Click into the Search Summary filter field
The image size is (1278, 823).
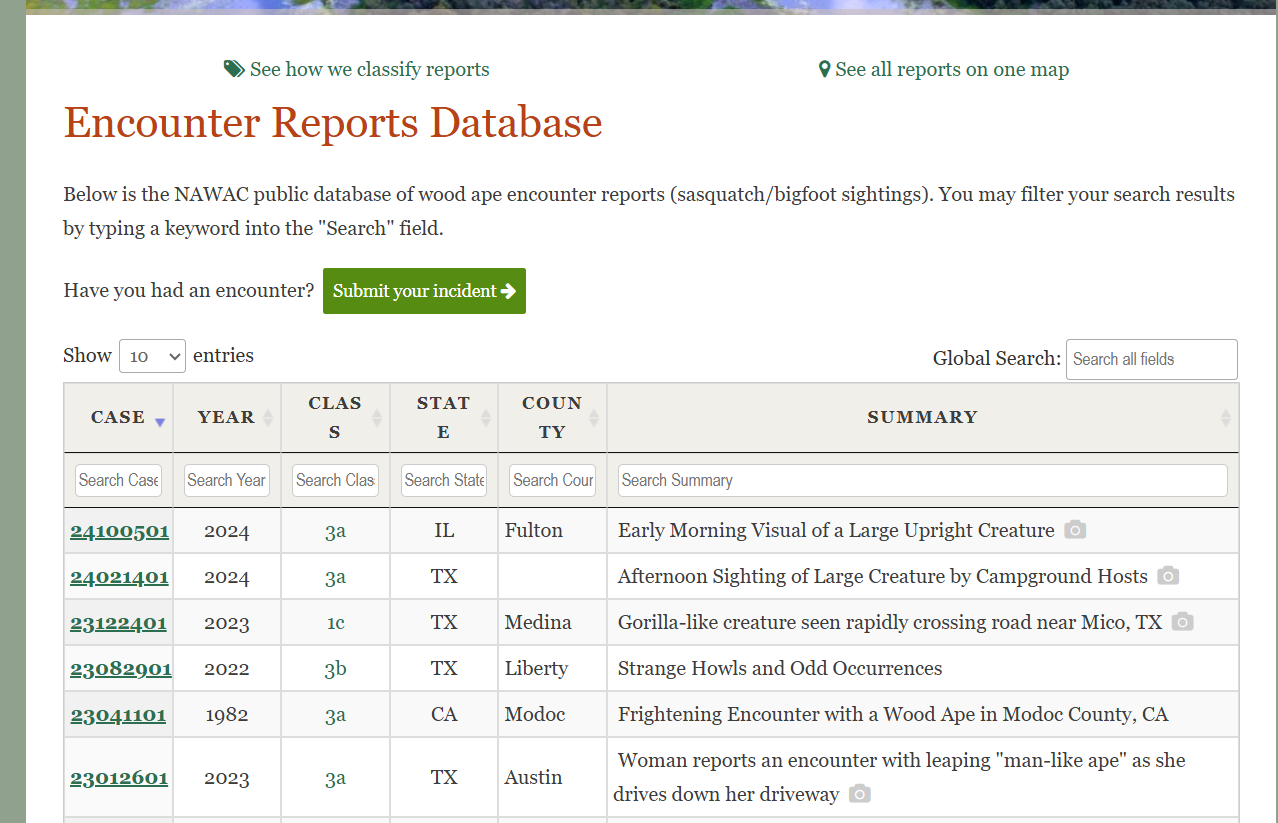tap(922, 480)
